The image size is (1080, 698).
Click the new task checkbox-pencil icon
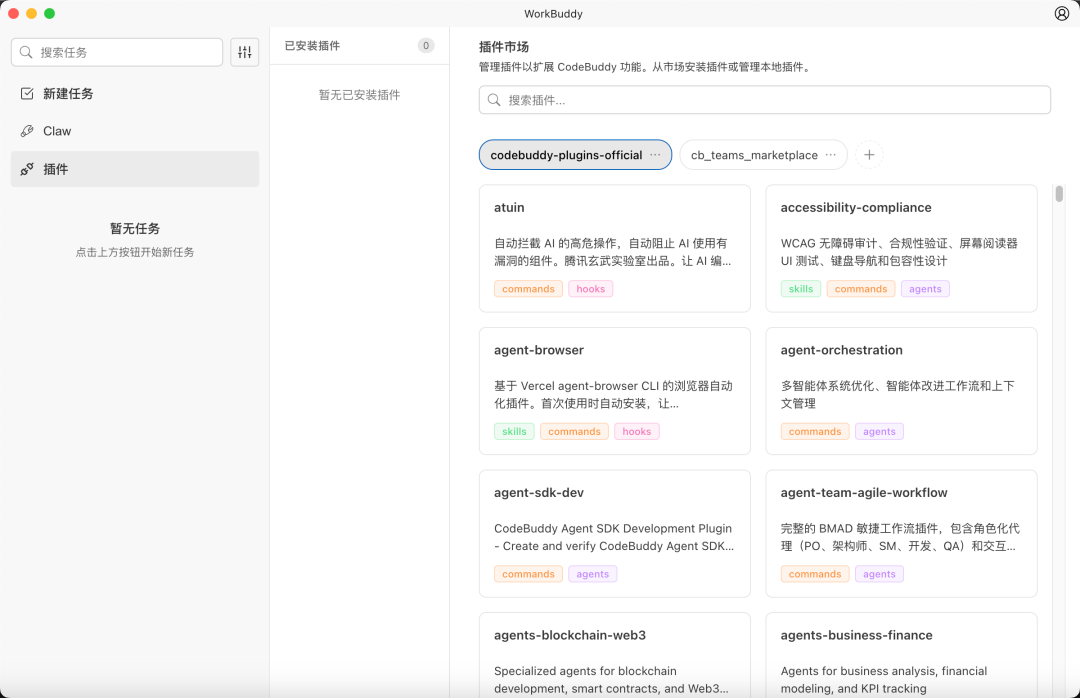[x=27, y=94]
